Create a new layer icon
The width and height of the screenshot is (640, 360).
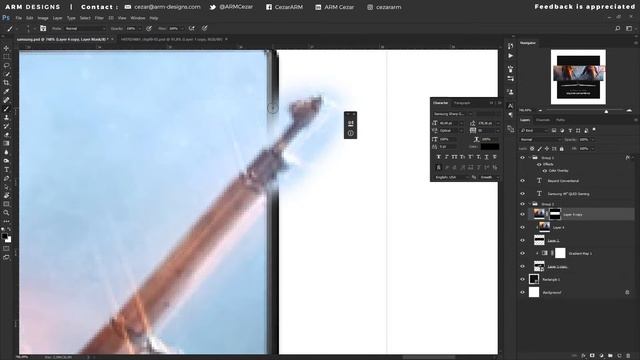tap(619, 356)
